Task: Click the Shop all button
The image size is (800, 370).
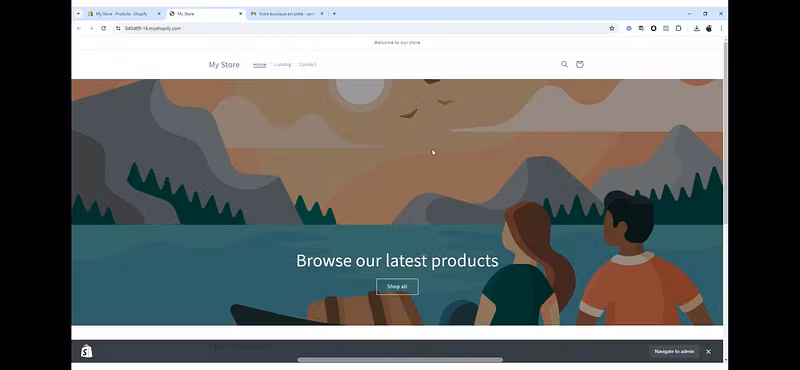Action: coord(397,287)
